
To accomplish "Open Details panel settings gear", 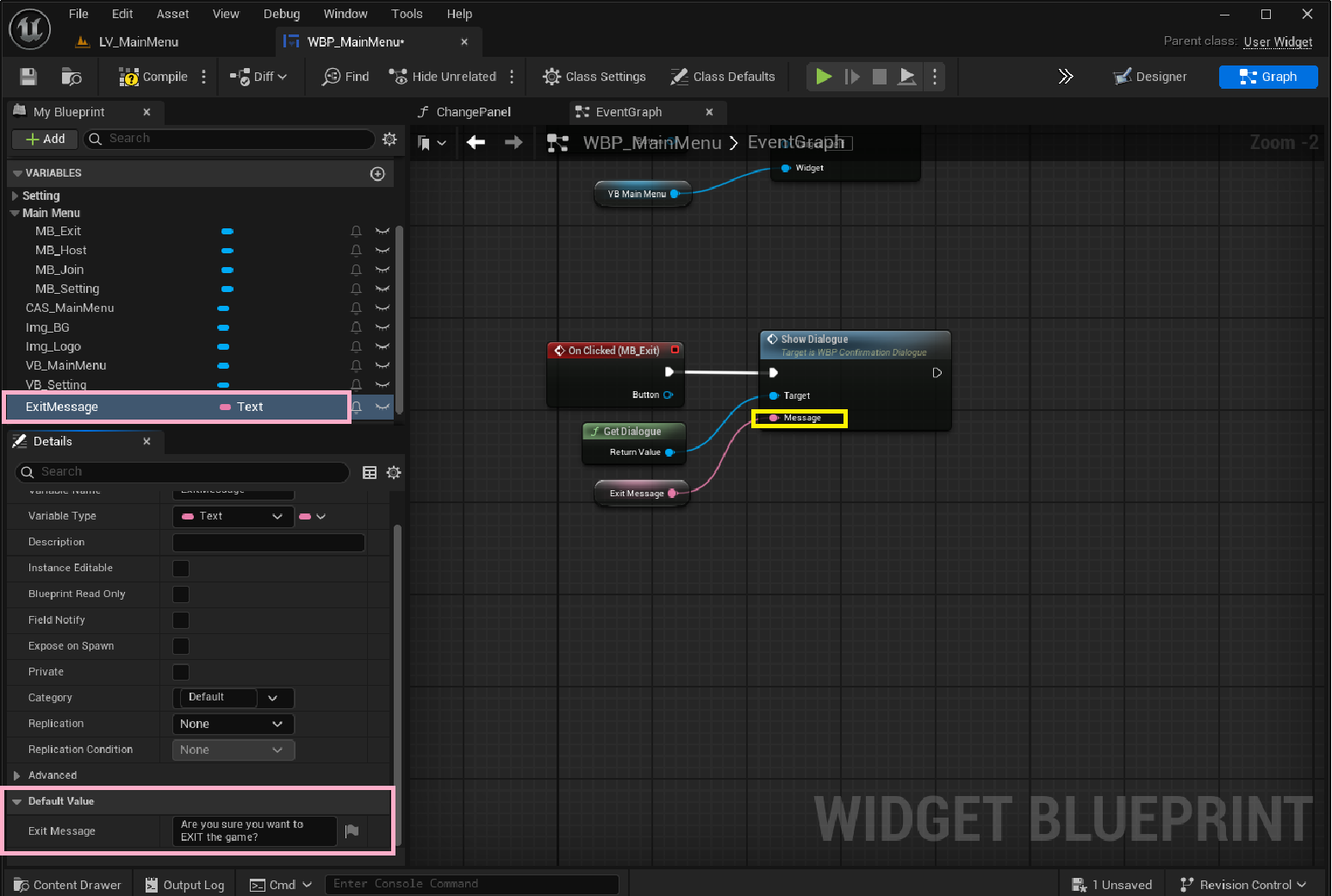I will click(x=394, y=472).
